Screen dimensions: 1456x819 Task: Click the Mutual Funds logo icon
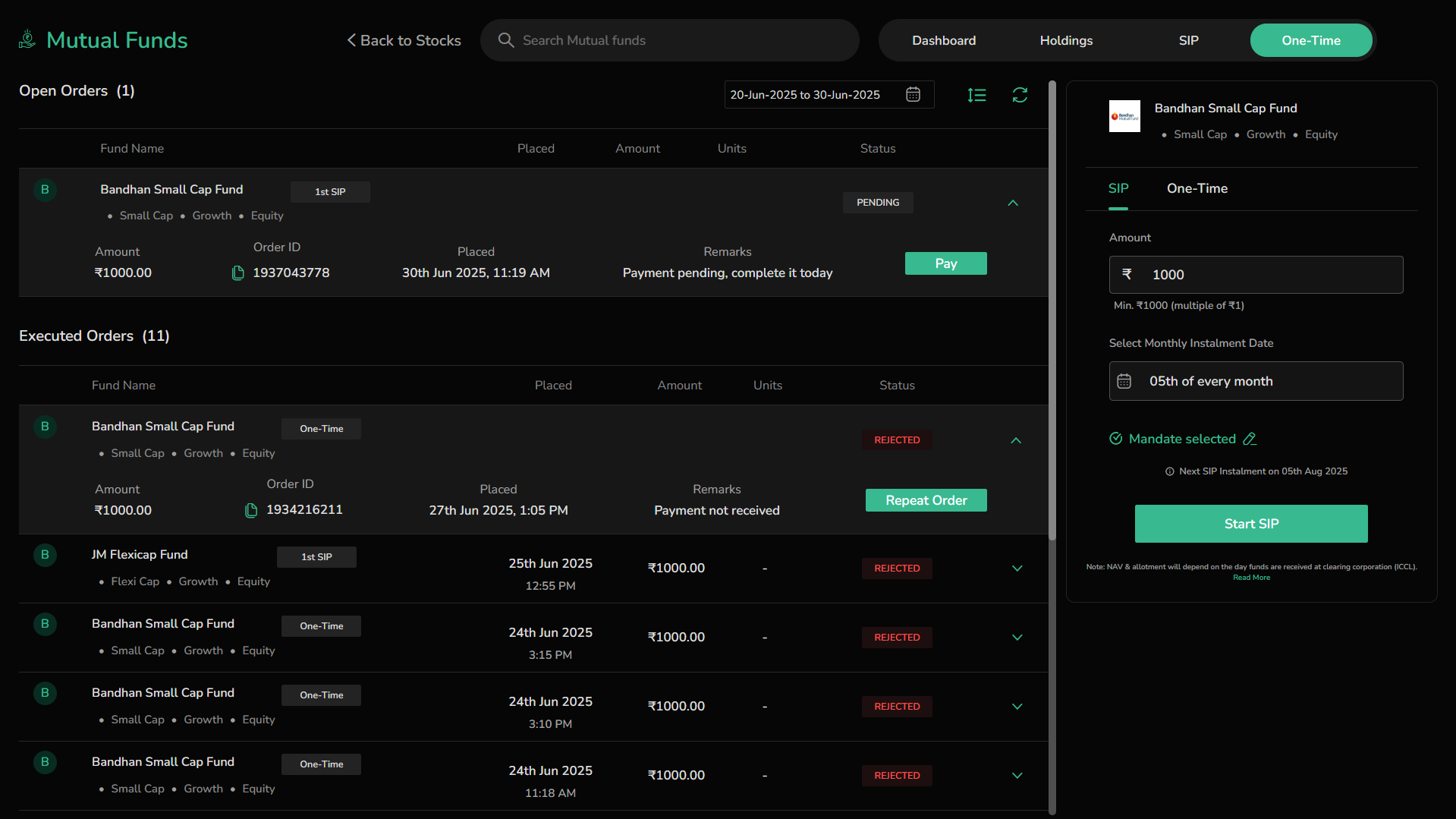tap(27, 39)
